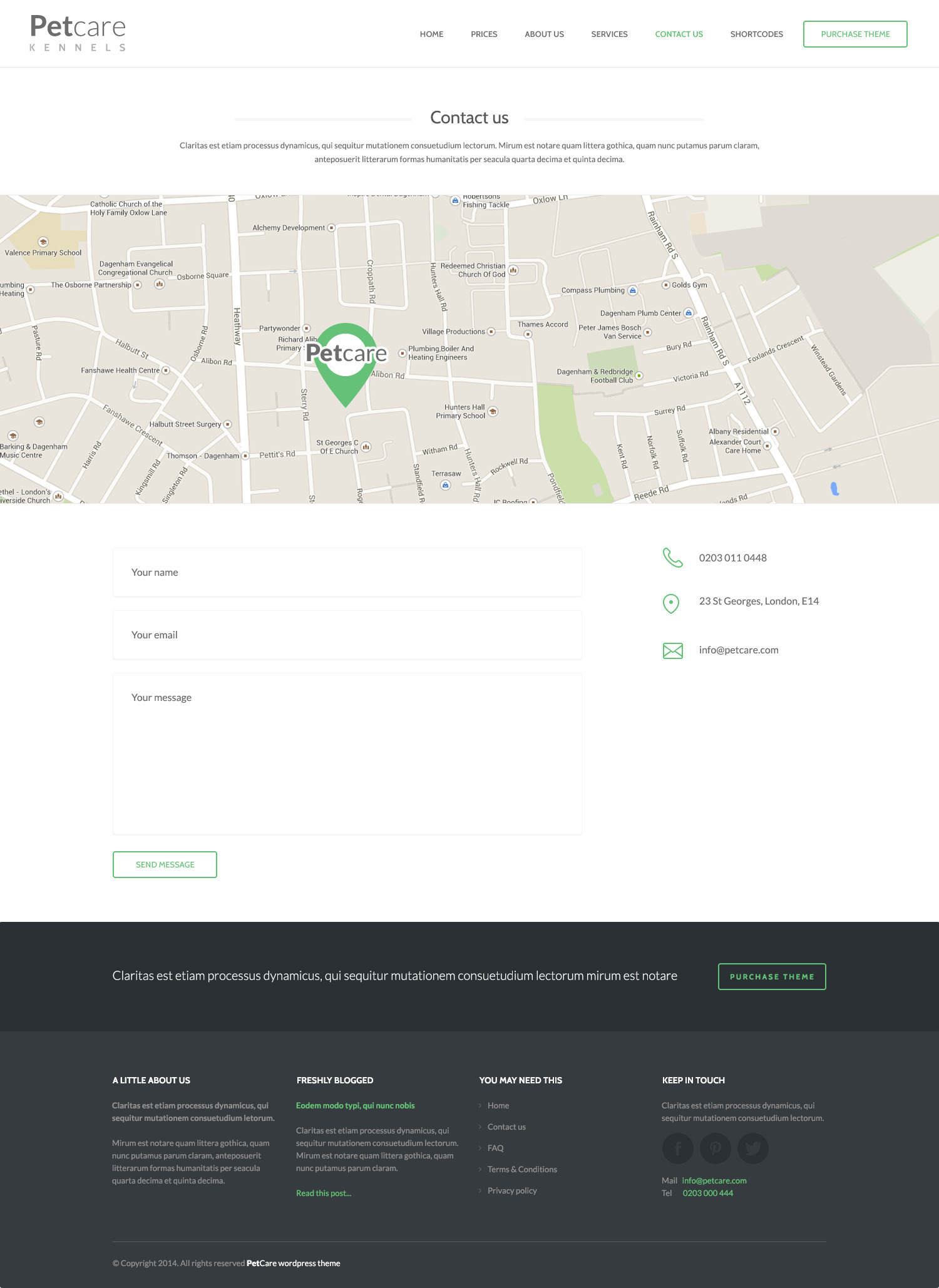The width and height of the screenshot is (939, 1288).
Task: Click the Redeemed Christian Church map marker
Action: click(513, 270)
